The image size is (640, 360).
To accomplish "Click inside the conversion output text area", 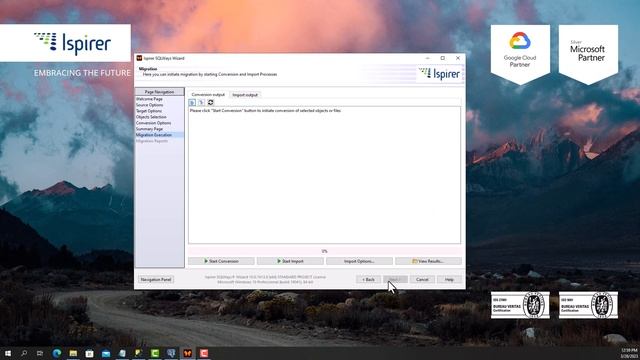I will (324, 176).
